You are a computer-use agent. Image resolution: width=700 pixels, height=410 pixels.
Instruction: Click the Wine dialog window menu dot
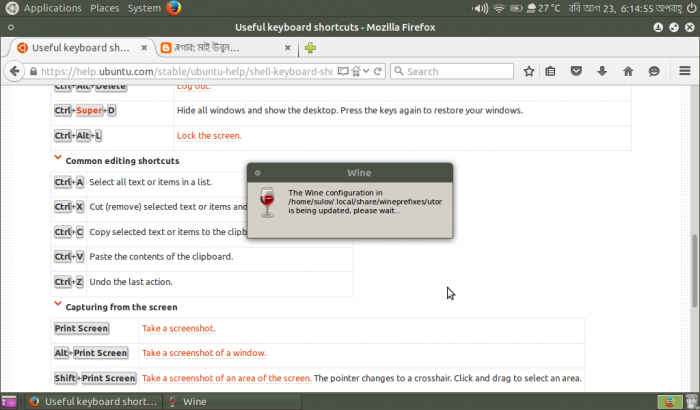click(x=258, y=173)
